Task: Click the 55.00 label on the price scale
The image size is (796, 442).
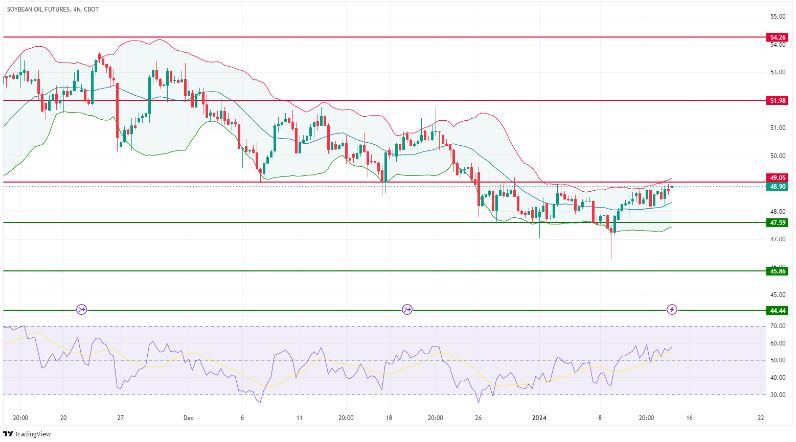Action: point(775,17)
